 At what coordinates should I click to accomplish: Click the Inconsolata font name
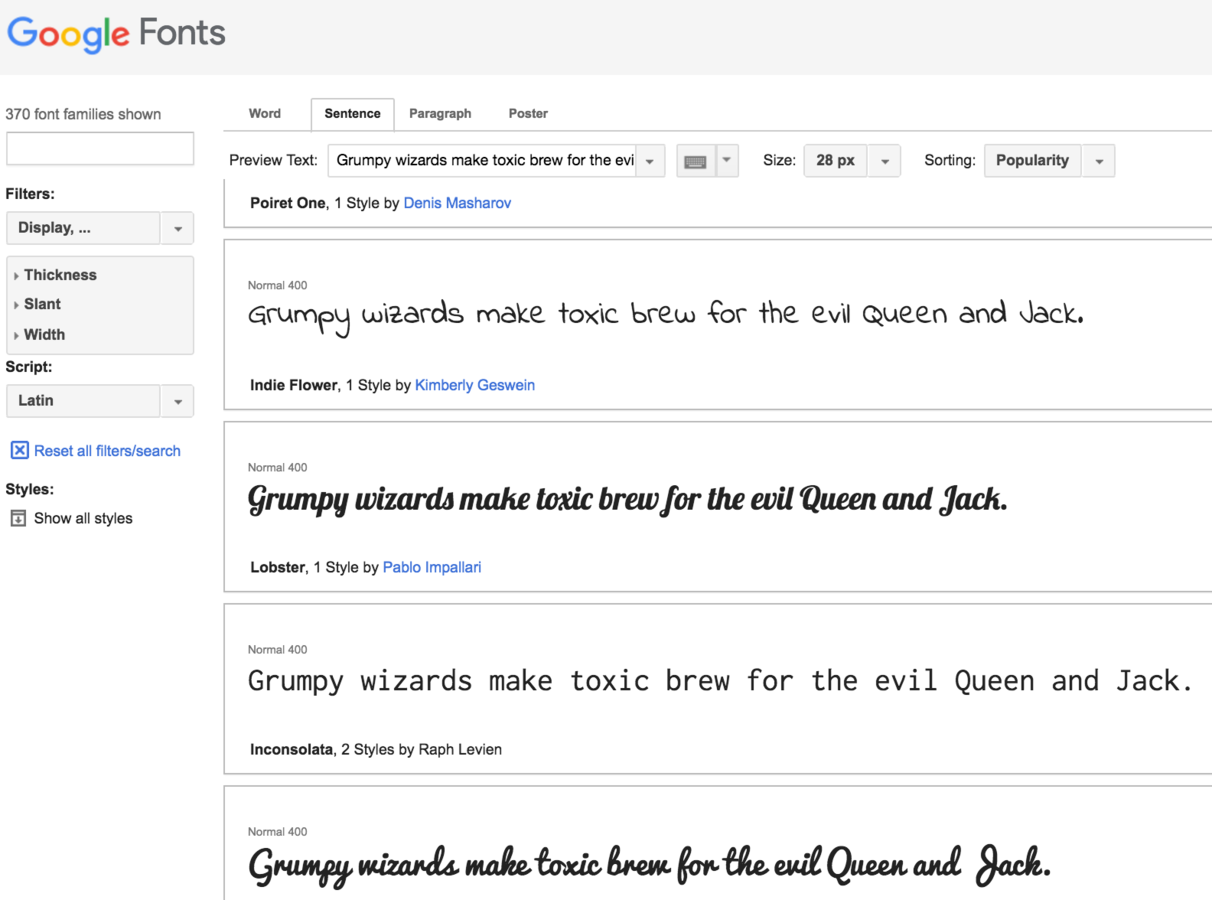(291, 749)
